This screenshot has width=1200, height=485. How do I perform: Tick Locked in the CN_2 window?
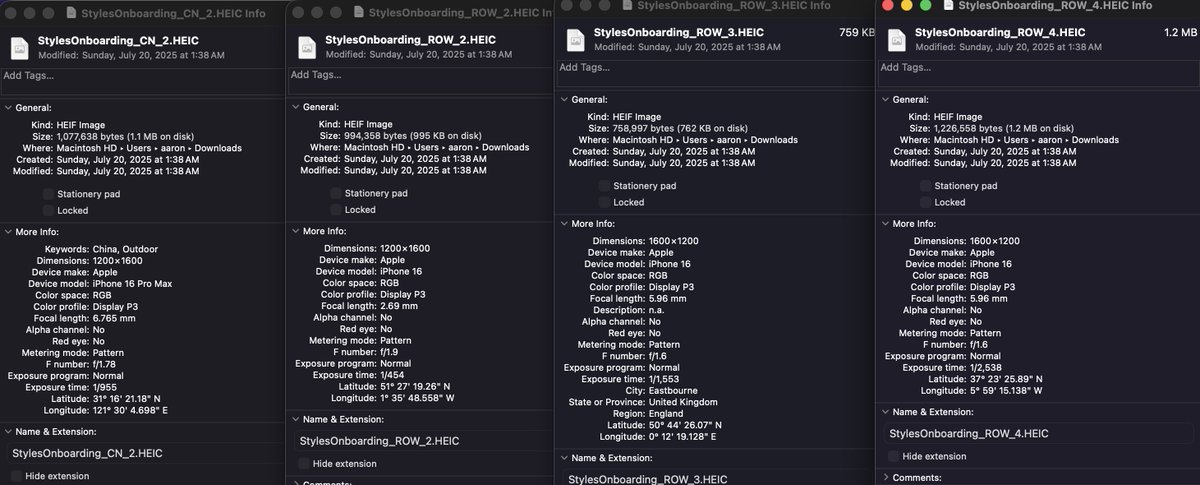click(49, 210)
